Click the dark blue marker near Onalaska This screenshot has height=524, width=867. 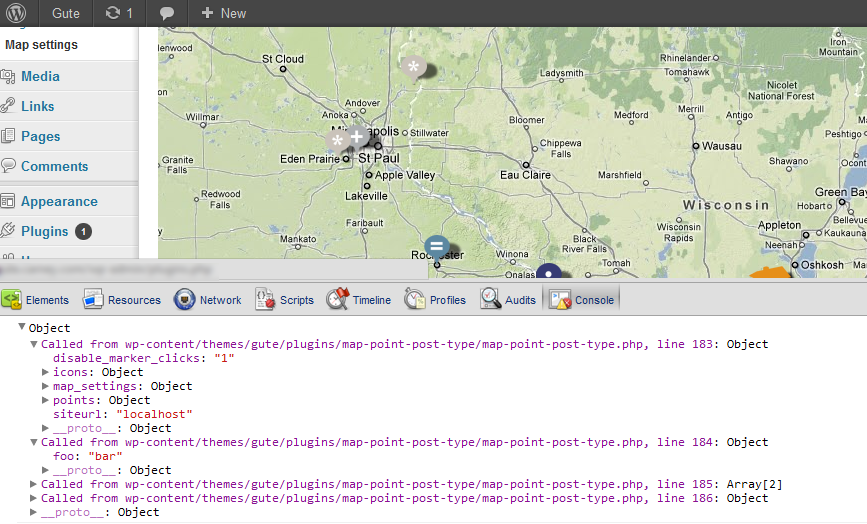point(549,271)
